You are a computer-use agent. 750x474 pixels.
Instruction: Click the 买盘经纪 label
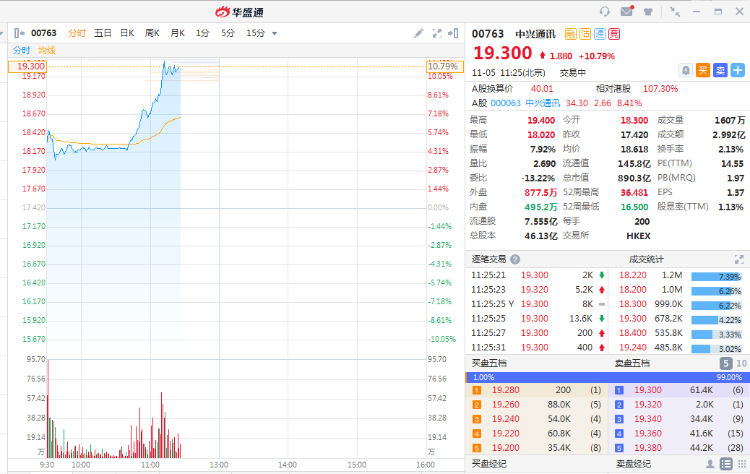click(489, 463)
